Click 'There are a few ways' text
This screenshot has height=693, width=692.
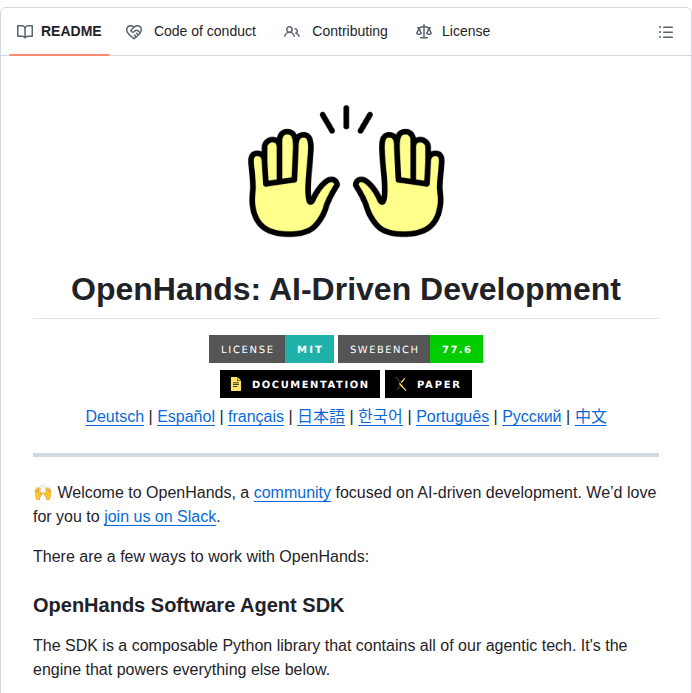coord(201,556)
